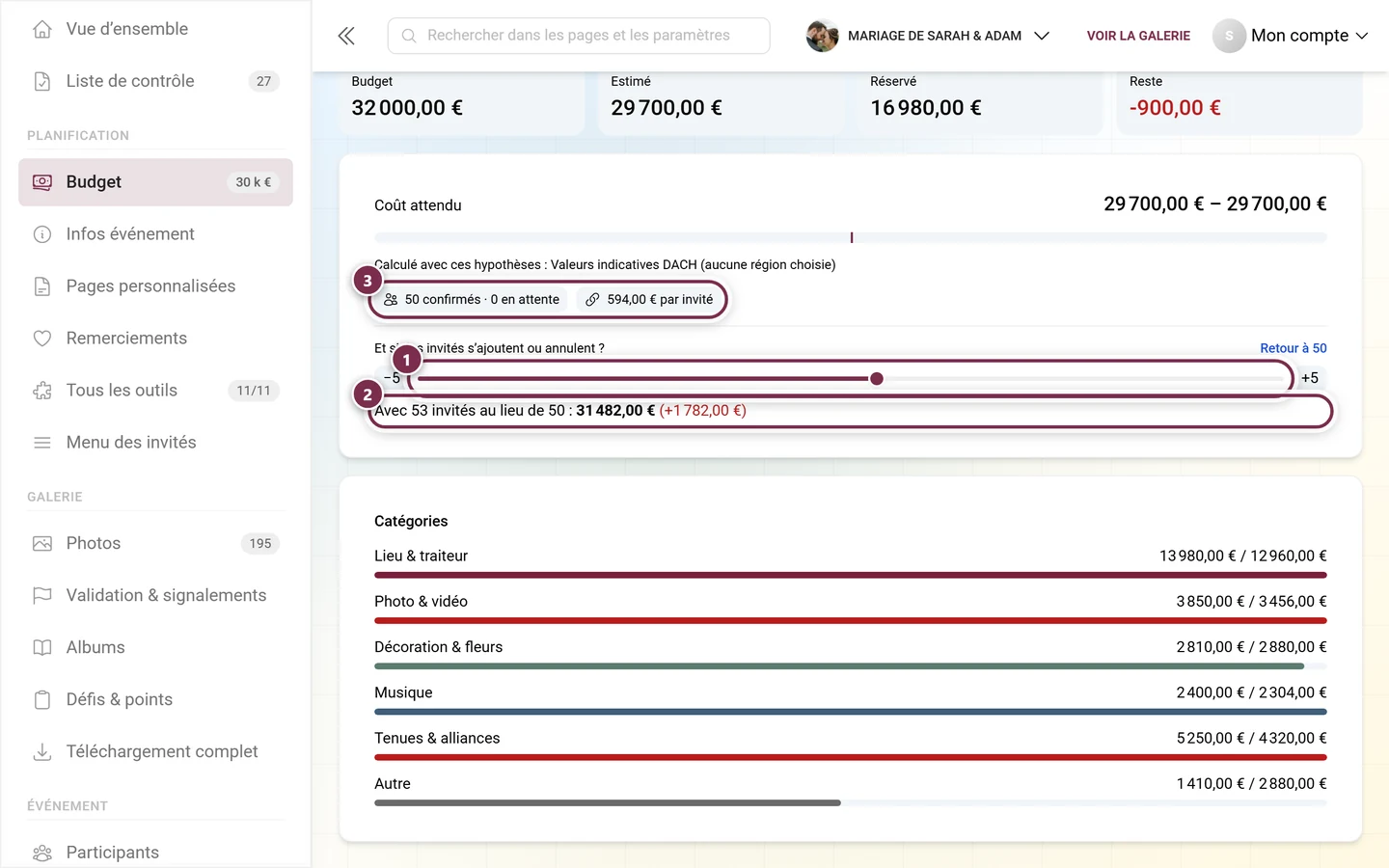Click the Musique category label
The image size is (1389, 868).
(403, 692)
